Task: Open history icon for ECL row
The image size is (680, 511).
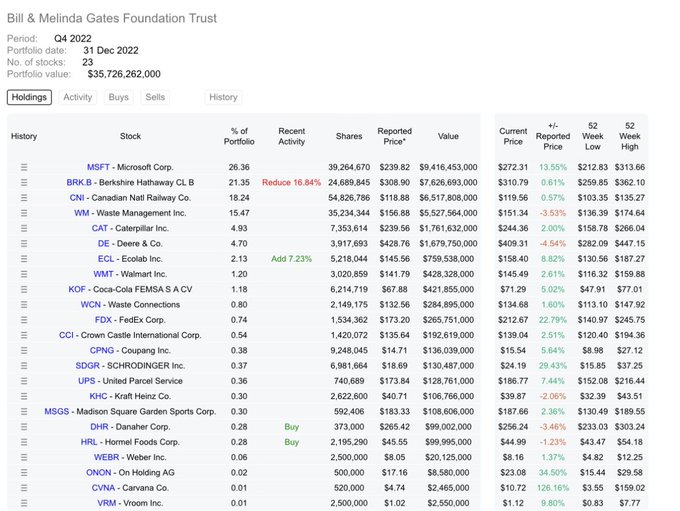Action: click(24, 259)
